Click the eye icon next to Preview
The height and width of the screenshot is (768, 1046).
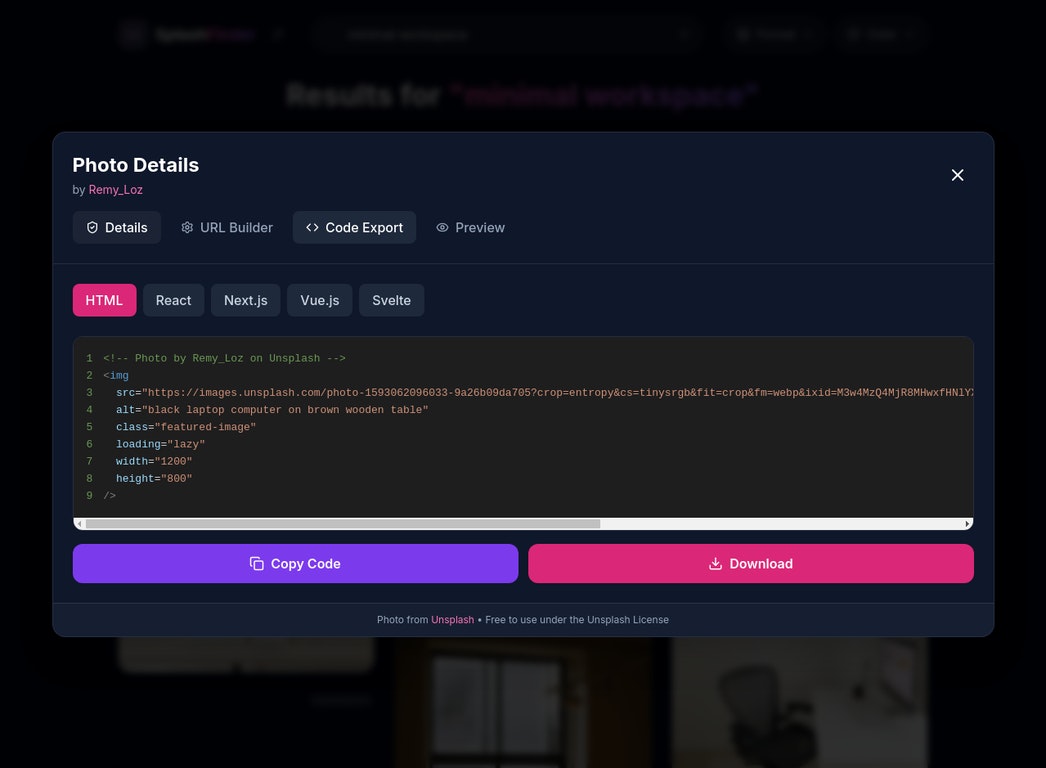pyautogui.click(x=442, y=227)
